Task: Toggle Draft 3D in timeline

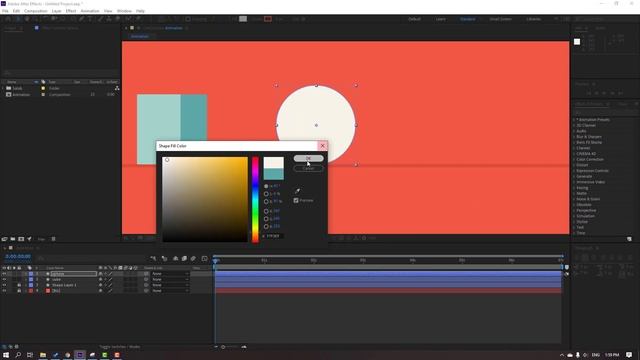Action: 164,258
